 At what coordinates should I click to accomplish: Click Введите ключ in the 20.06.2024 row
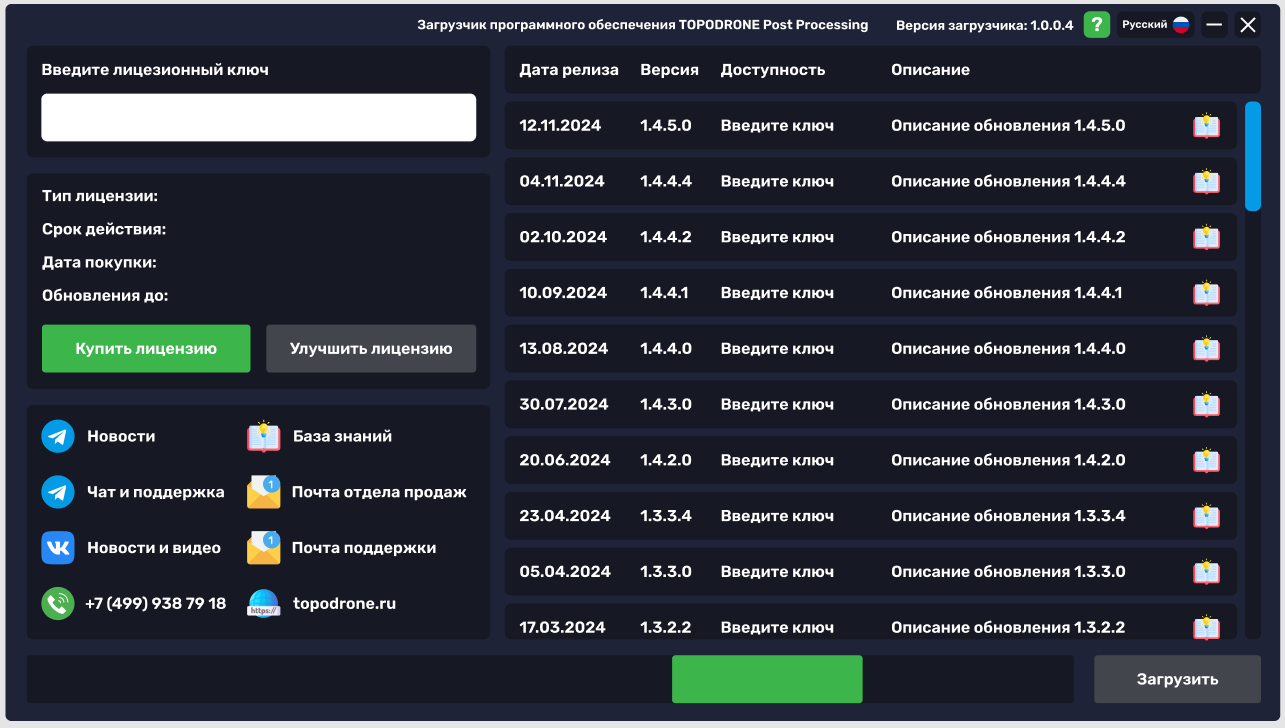tap(777, 461)
